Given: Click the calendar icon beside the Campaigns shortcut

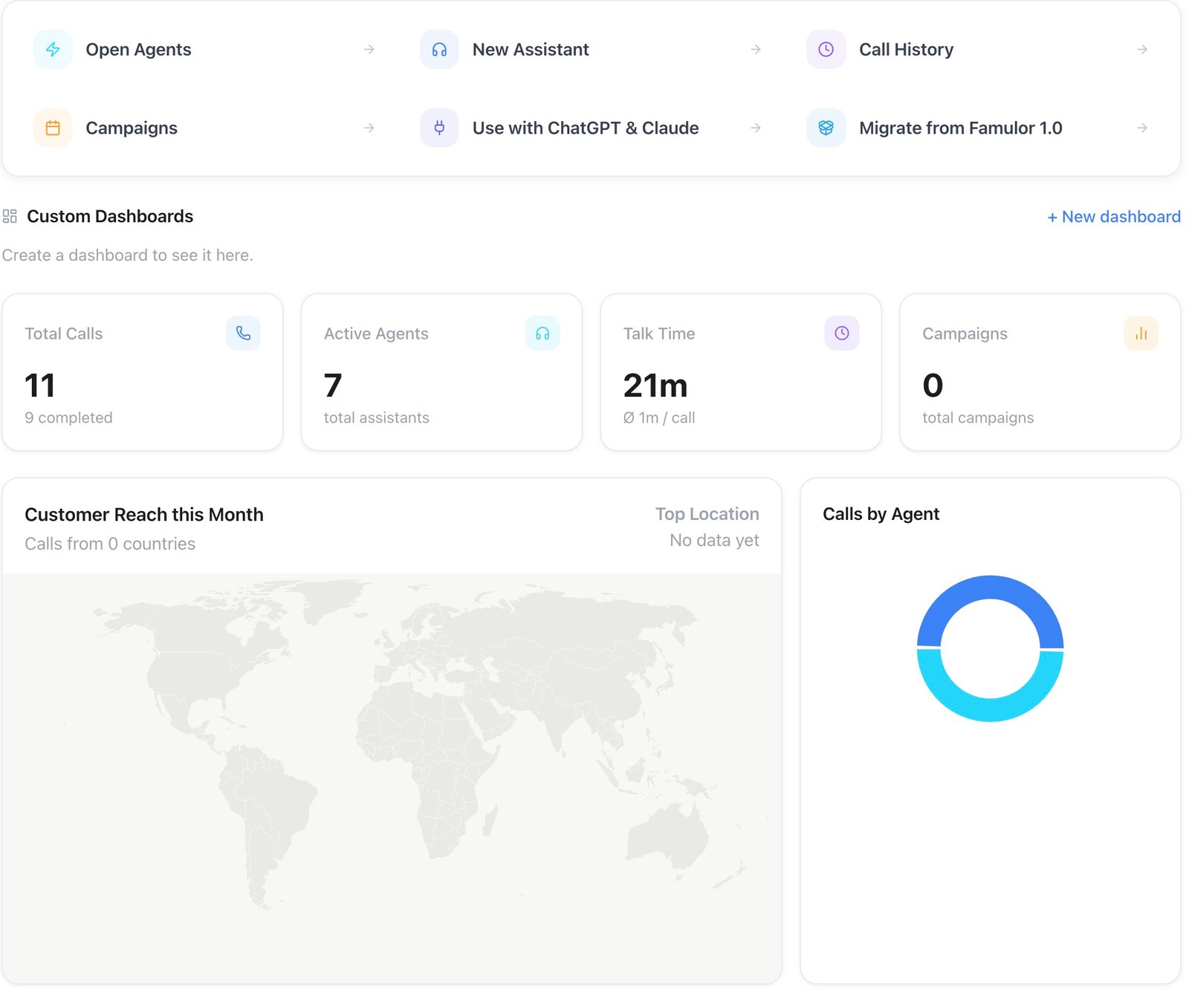Looking at the screenshot, I should click(53, 128).
